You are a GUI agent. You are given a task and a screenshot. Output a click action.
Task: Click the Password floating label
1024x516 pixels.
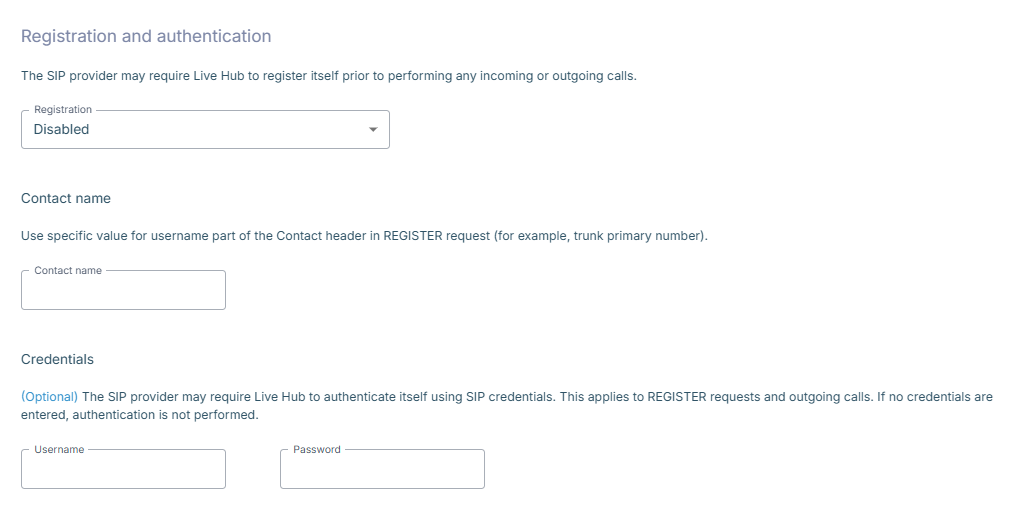pos(317,449)
